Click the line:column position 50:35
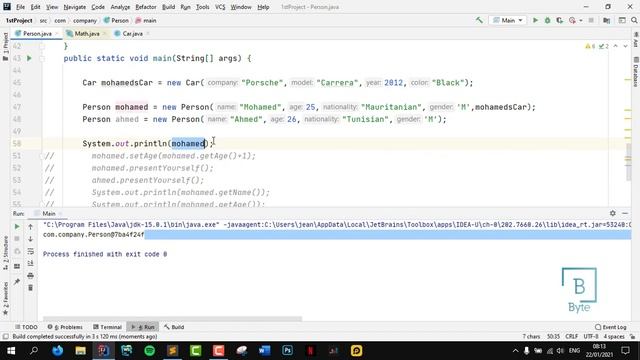Screen dimensions: 640x360 click(553, 336)
